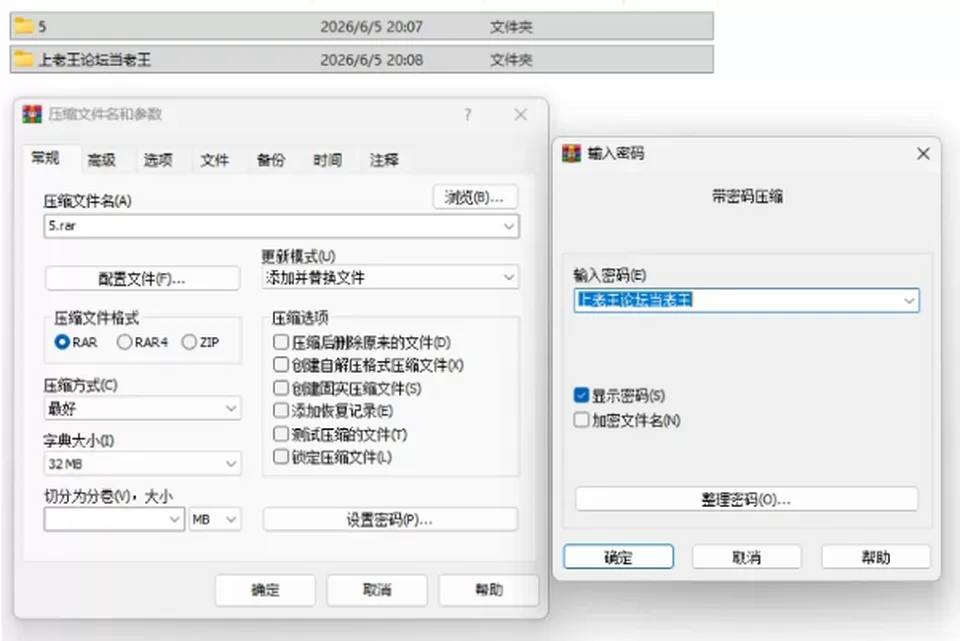This screenshot has width=960, height=641.
Task: Open the 文件 tab
Action: 214,160
